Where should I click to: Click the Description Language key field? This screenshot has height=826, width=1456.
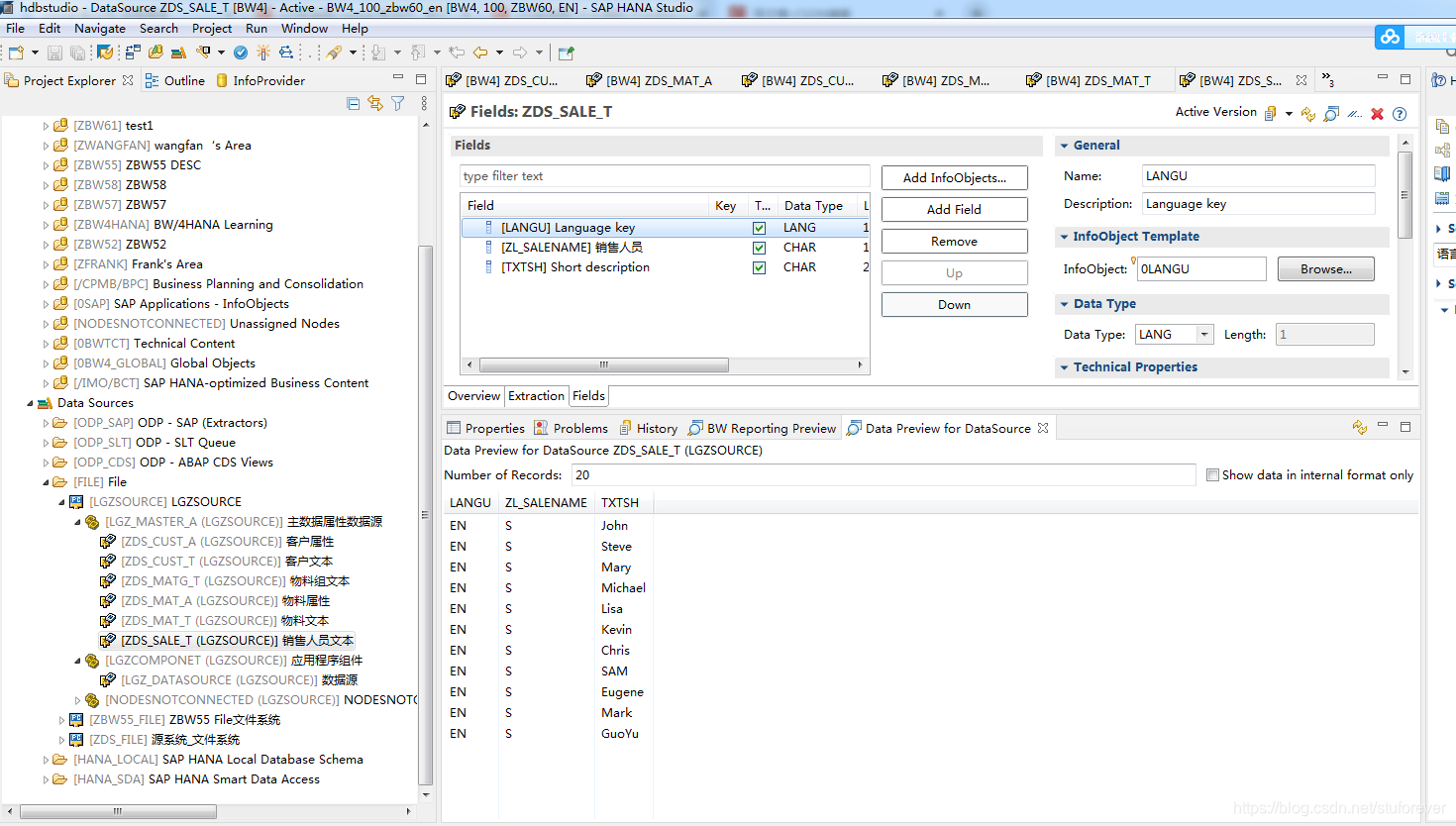pyautogui.click(x=1258, y=204)
